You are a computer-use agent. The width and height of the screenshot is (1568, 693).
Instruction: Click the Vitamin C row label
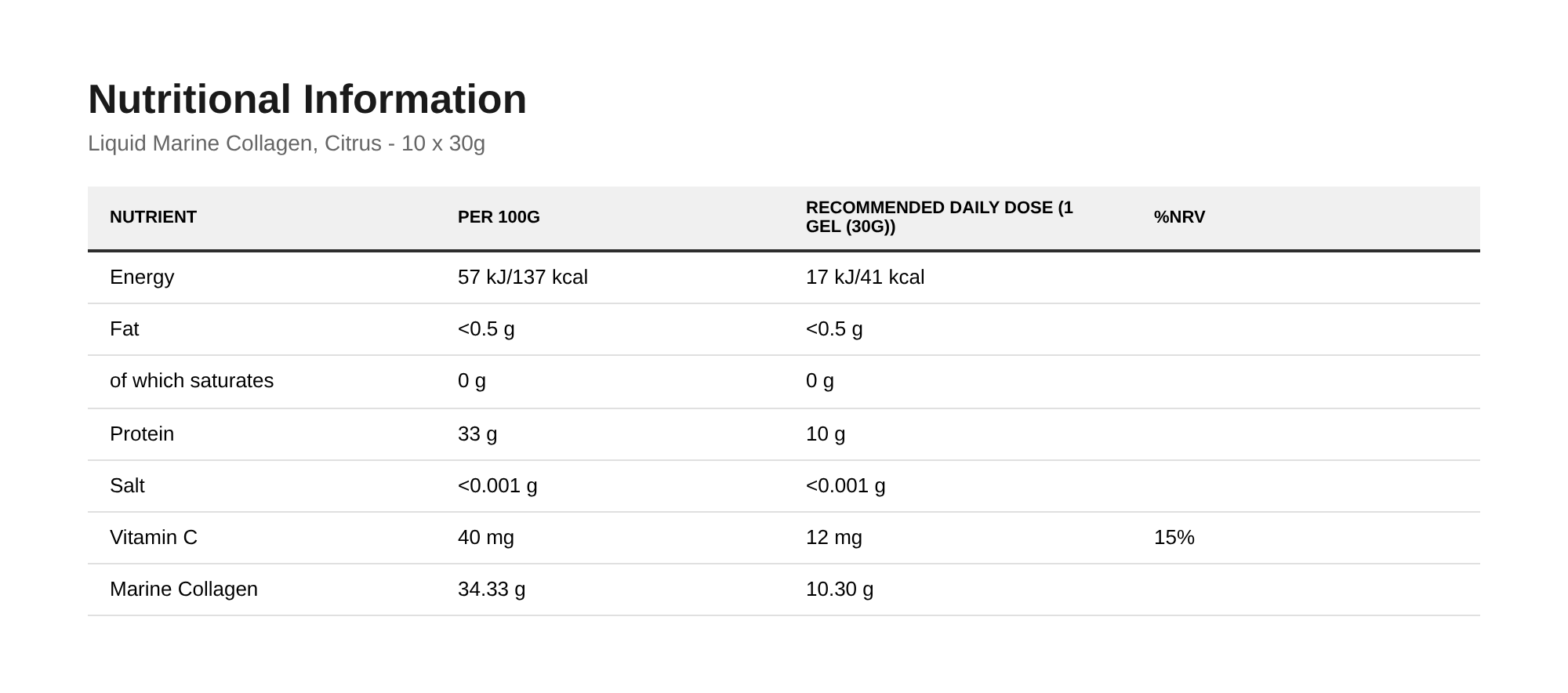tap(154, 538)
